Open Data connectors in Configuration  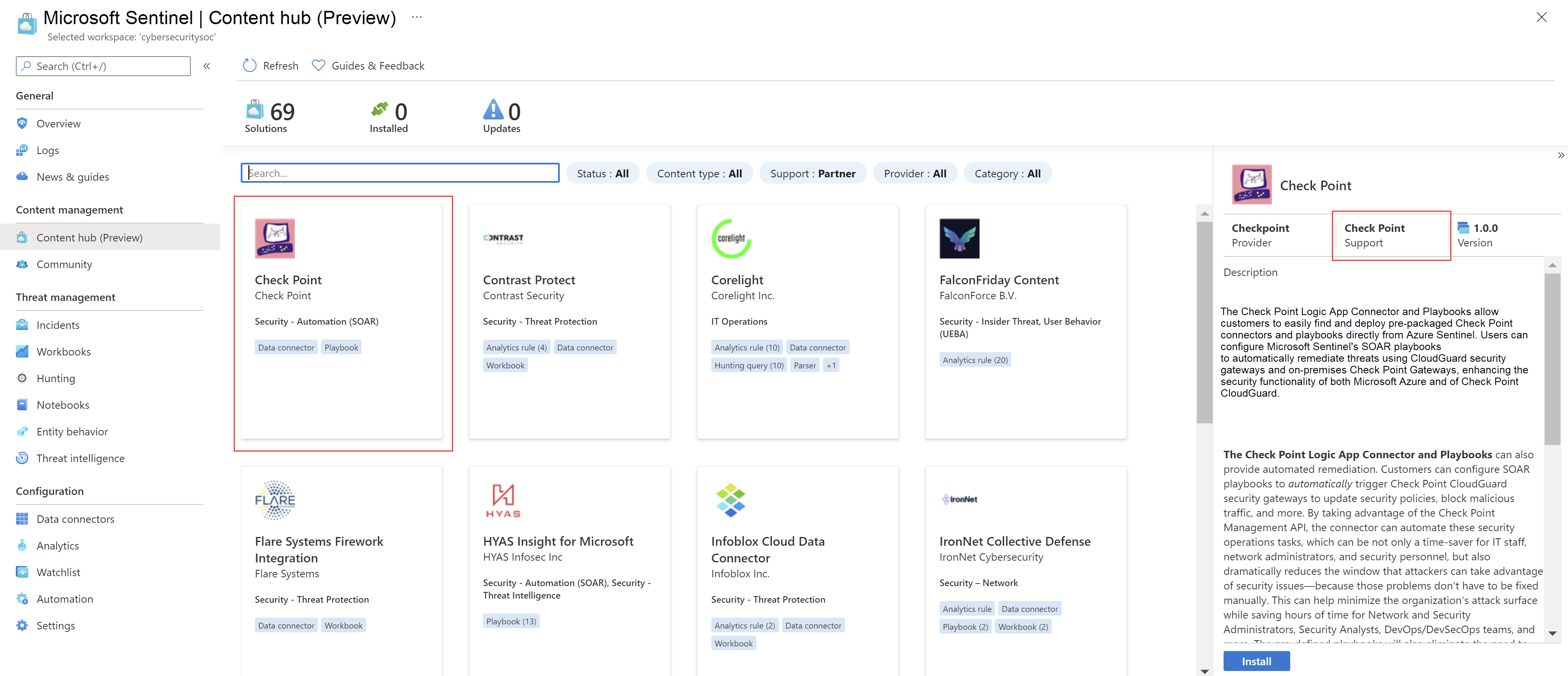pyautogui.click(x=75, y=519)
